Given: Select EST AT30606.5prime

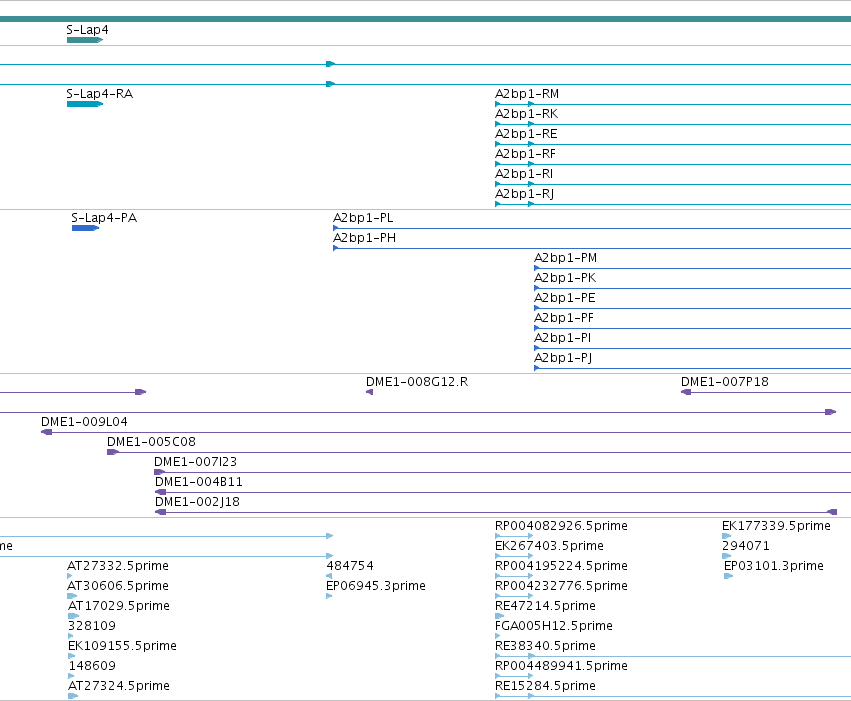Looking at the screenshot, I should [118, 587].
